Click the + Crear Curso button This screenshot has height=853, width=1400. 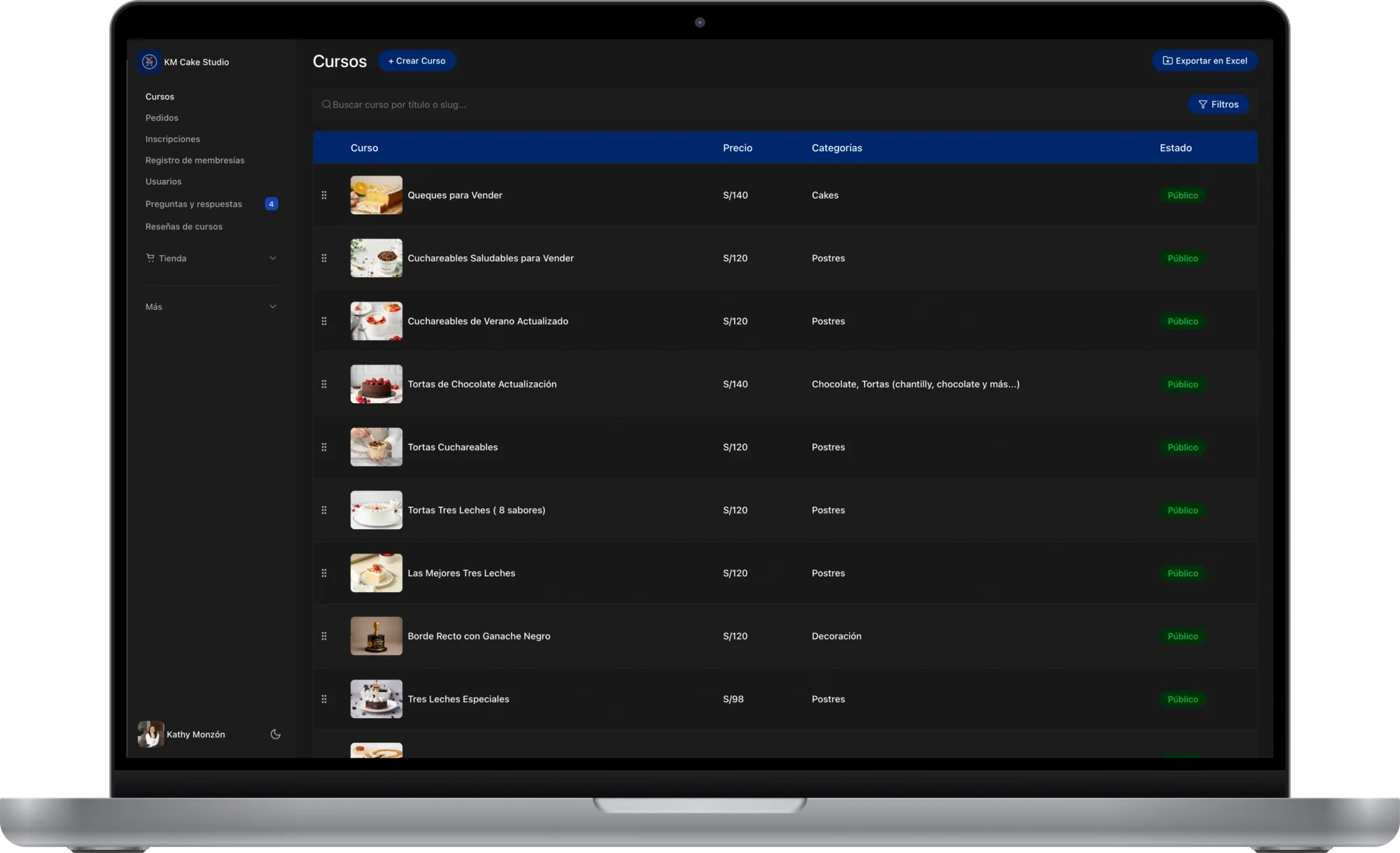[x=416, y=61]
